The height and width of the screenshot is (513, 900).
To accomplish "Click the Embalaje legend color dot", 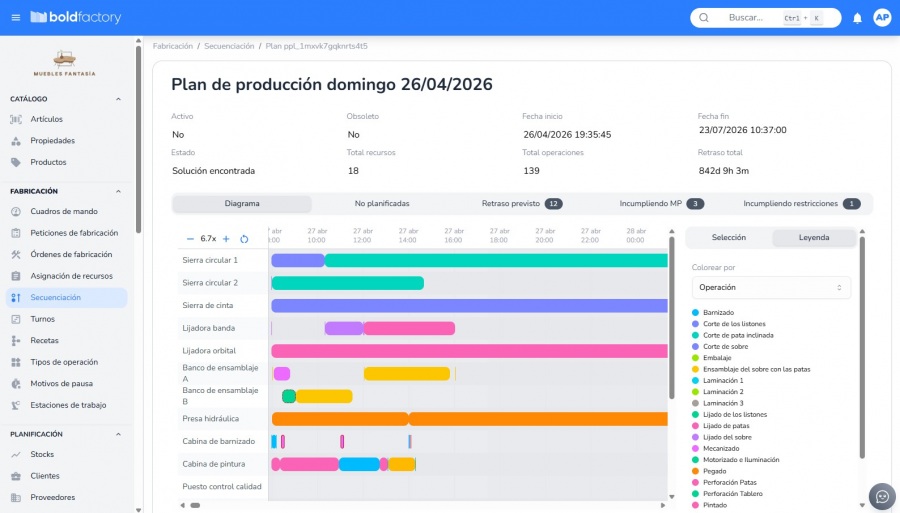I will click(x=695, y=358).
